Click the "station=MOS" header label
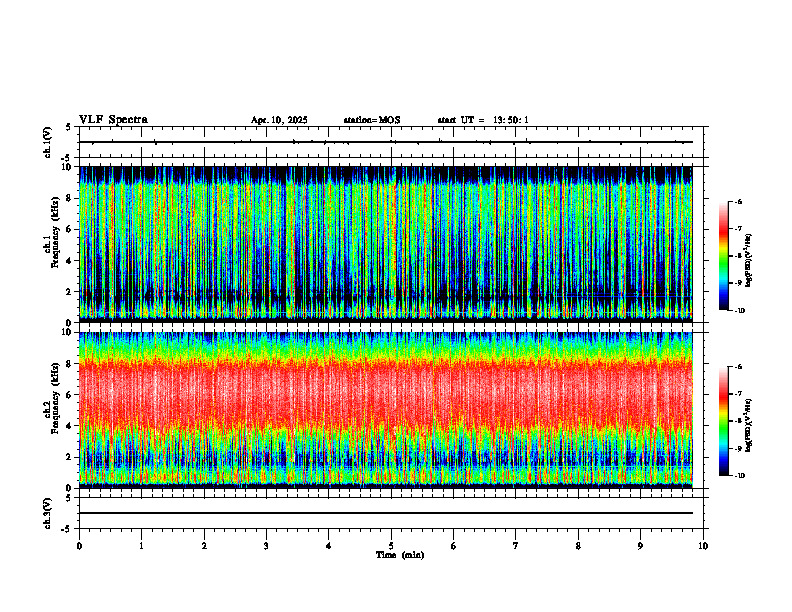Screen dimensions: 792x612 tap(372, 120)
